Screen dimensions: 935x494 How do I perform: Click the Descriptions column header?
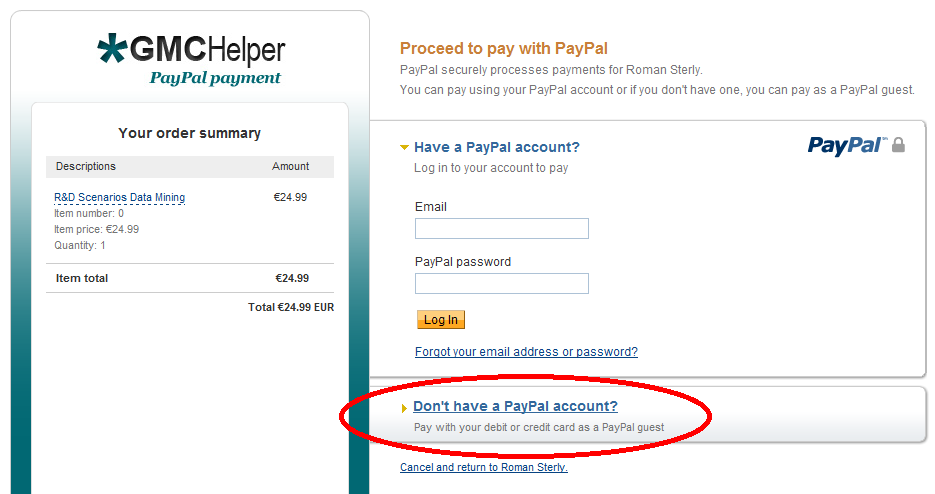point(86,166)
